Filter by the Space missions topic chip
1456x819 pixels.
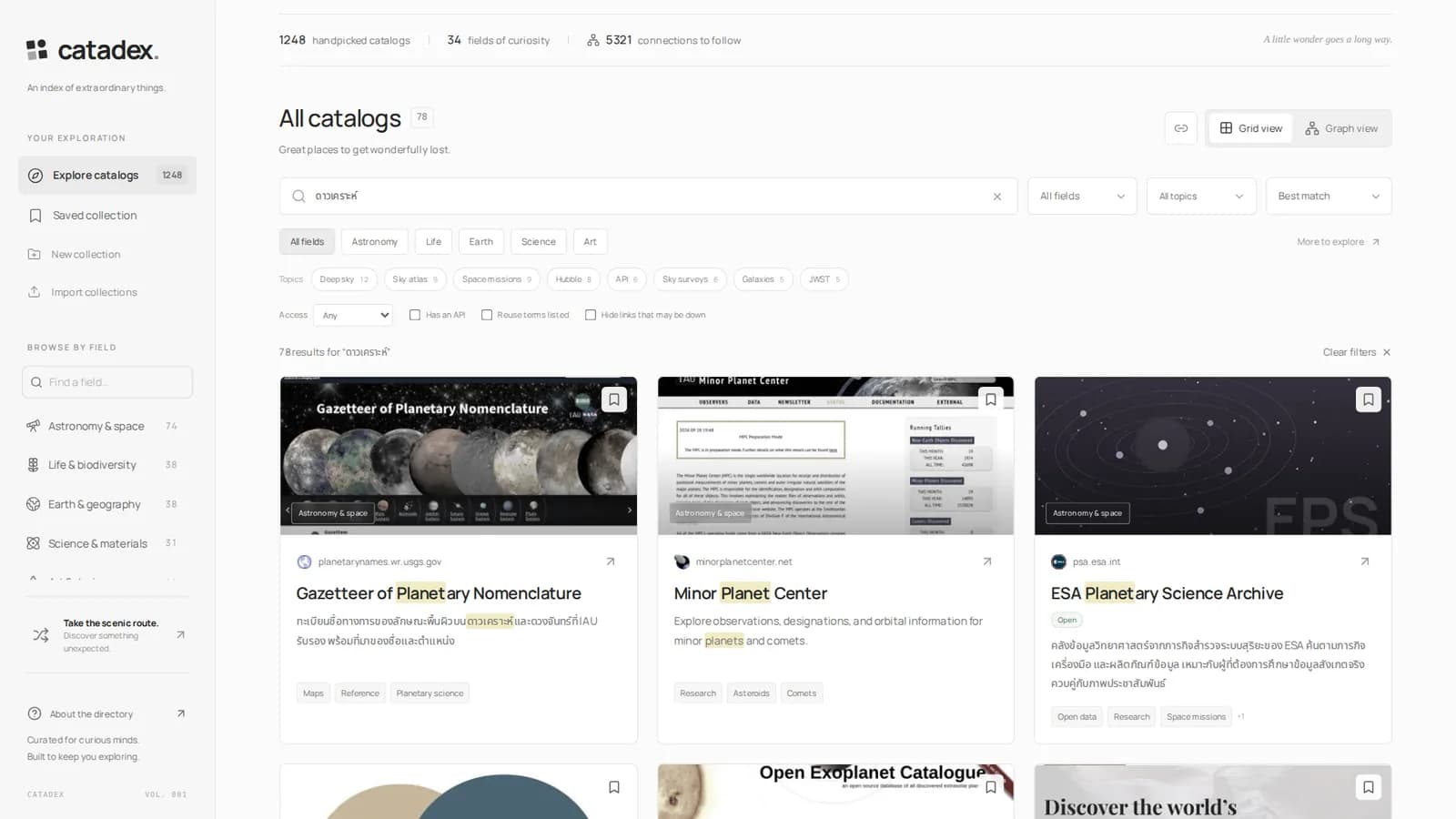pyautogui.click(x=497, y=279)
